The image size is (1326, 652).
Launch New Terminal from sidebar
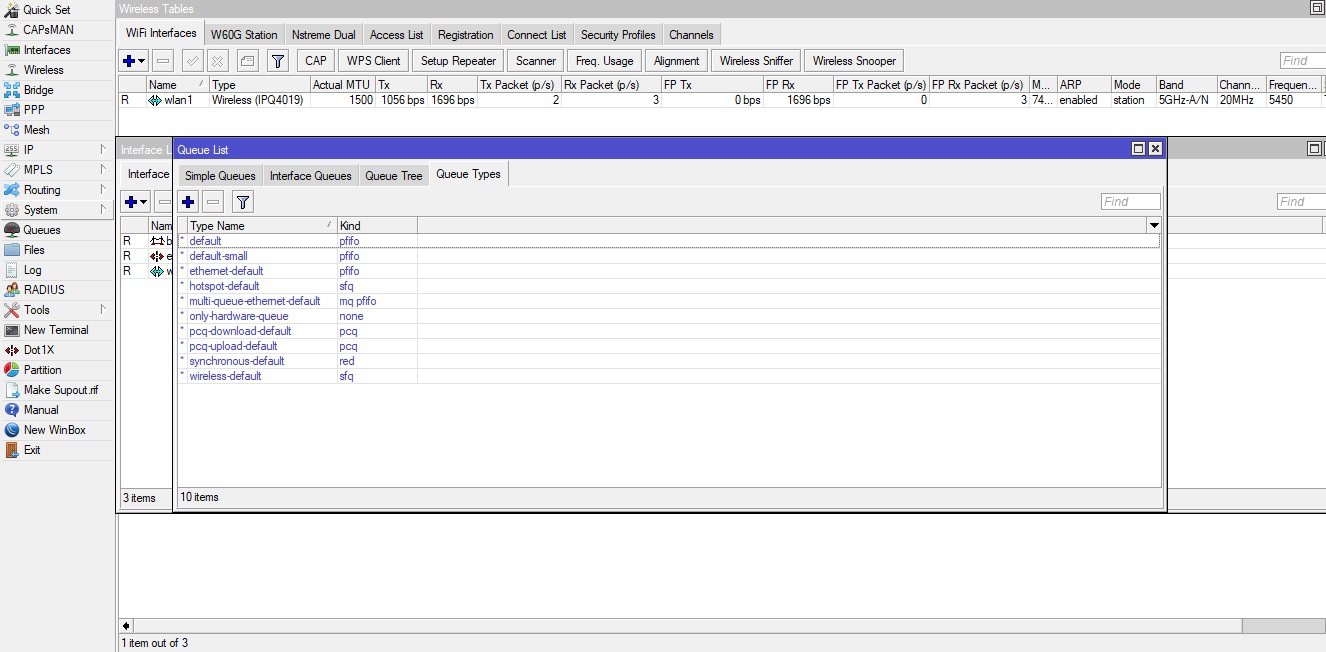click(x=56, y=330)
